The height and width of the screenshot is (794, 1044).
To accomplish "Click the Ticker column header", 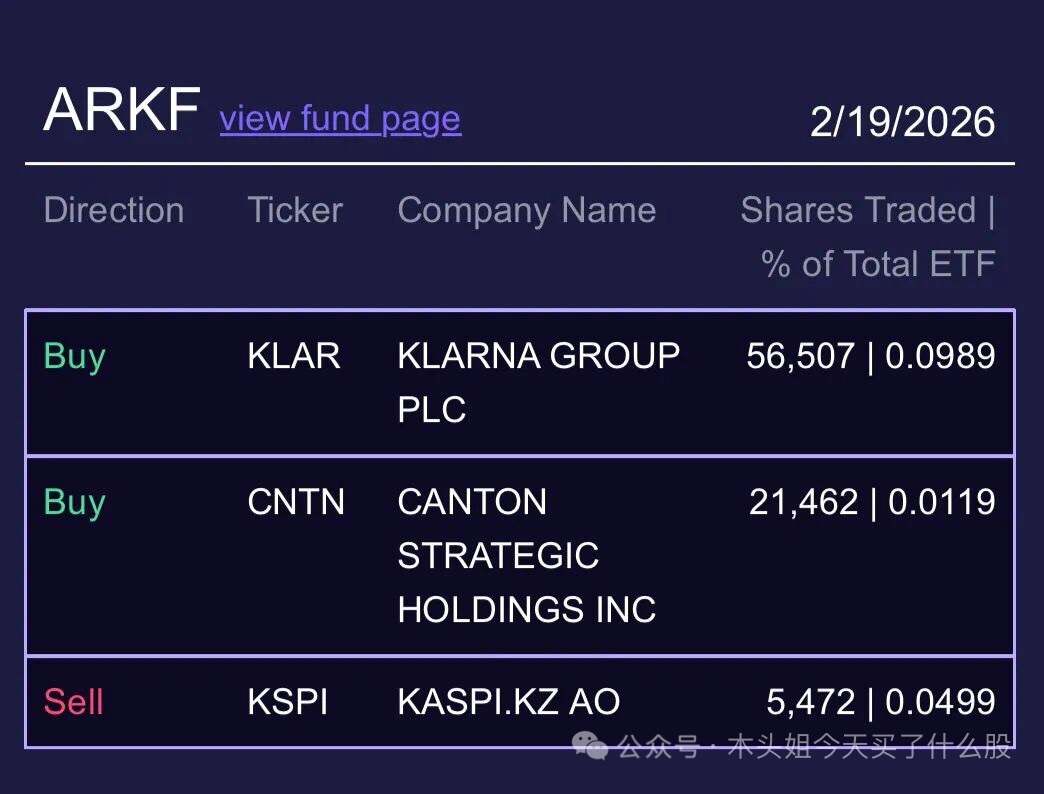I will tap(295, 211).
